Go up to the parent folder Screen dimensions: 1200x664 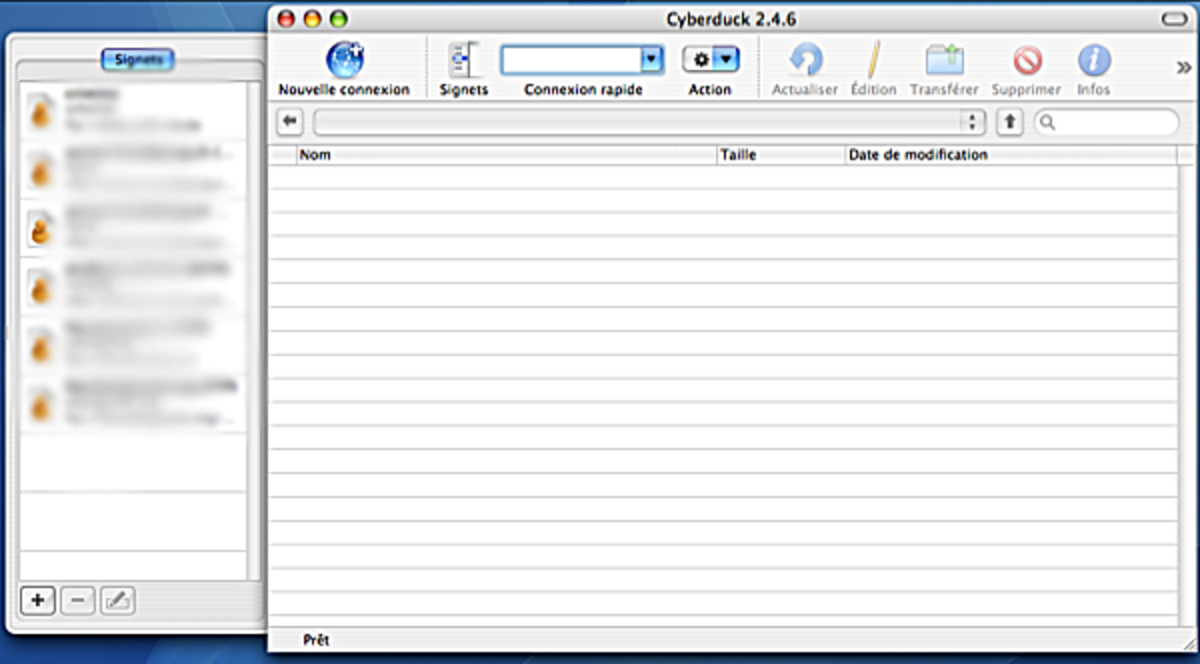[1010, 122]
